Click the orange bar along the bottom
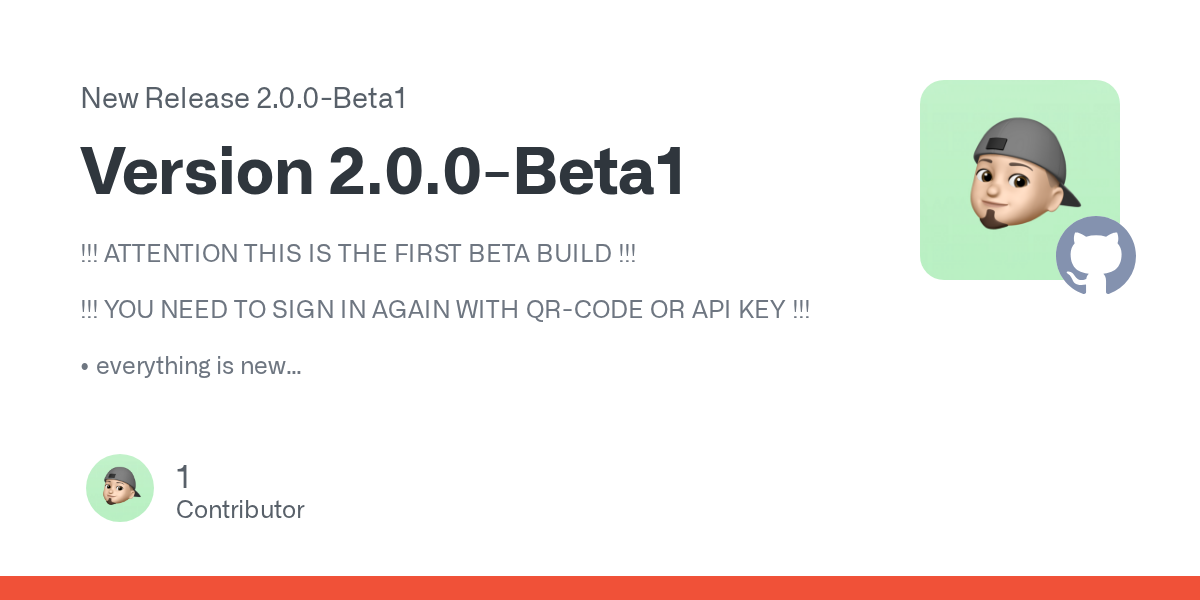1200x600 pixels. 600,588
